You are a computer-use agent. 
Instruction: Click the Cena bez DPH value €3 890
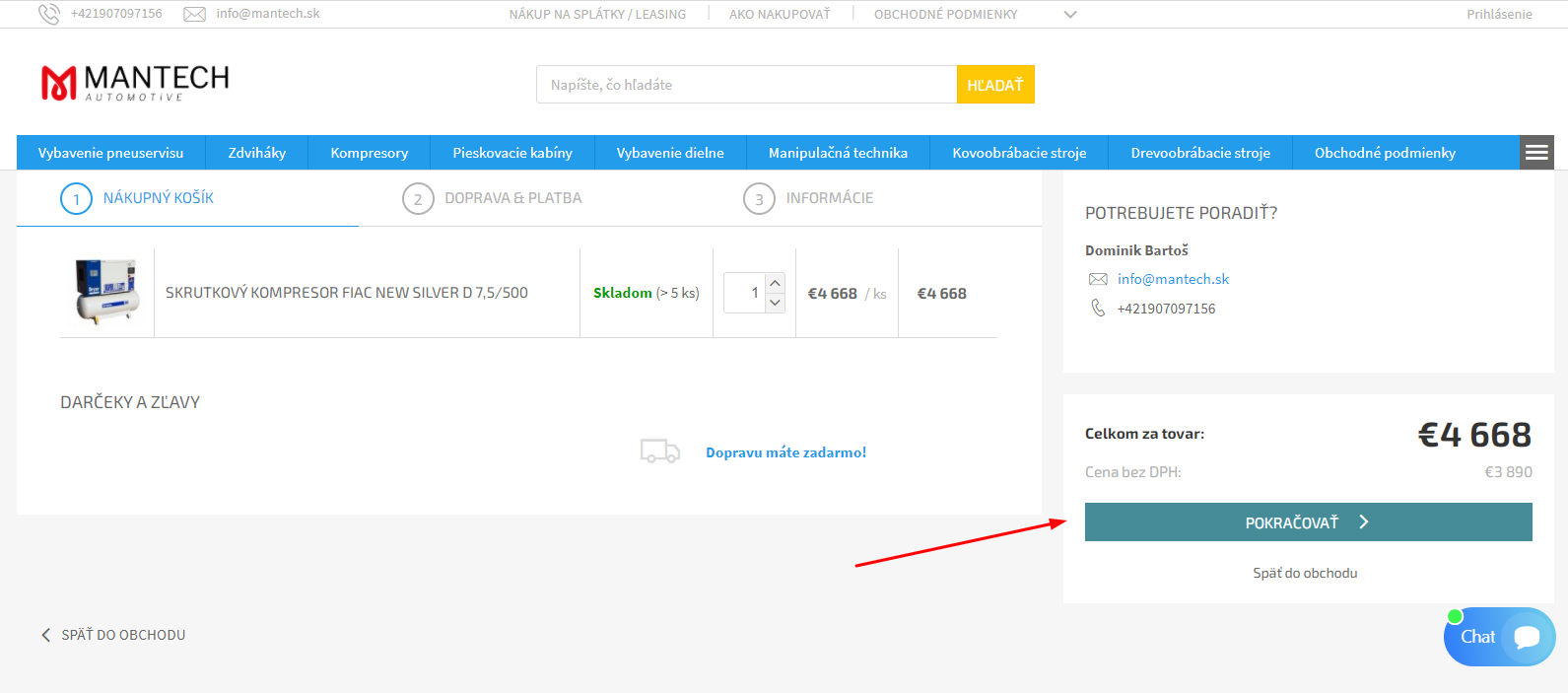[1508, 472]
